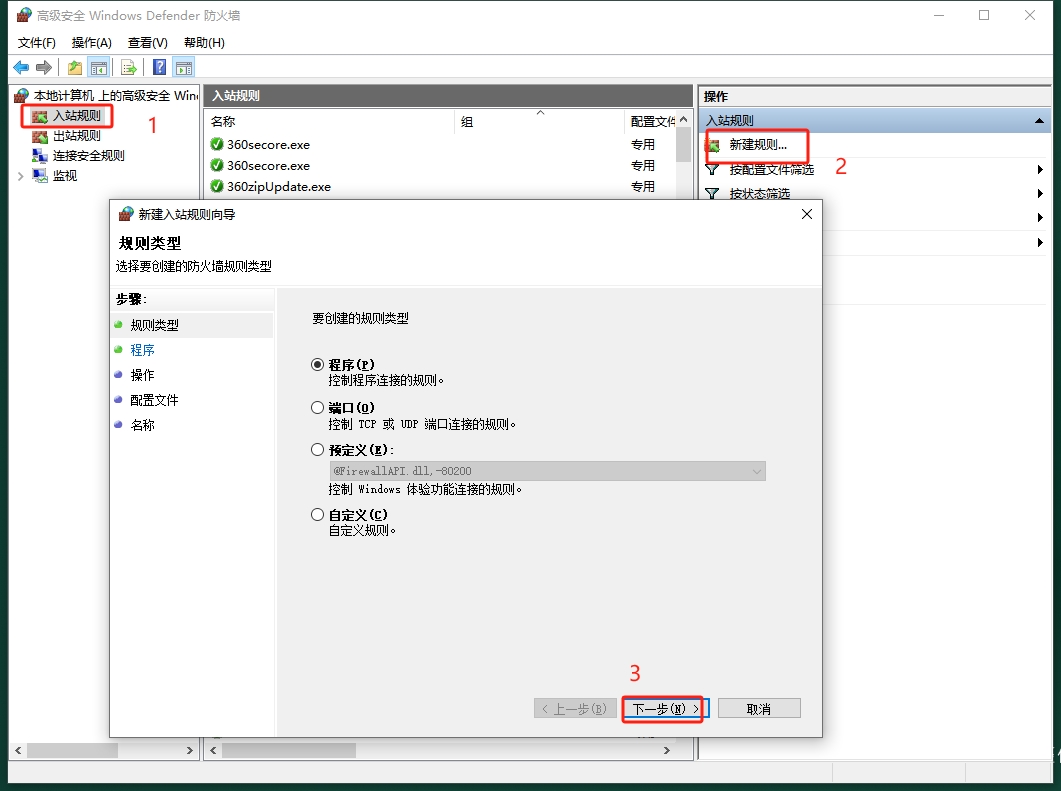This screenshot has height=791, width=1061.
Task: Click the 操作 wizard step label
Action: [142, 375]
